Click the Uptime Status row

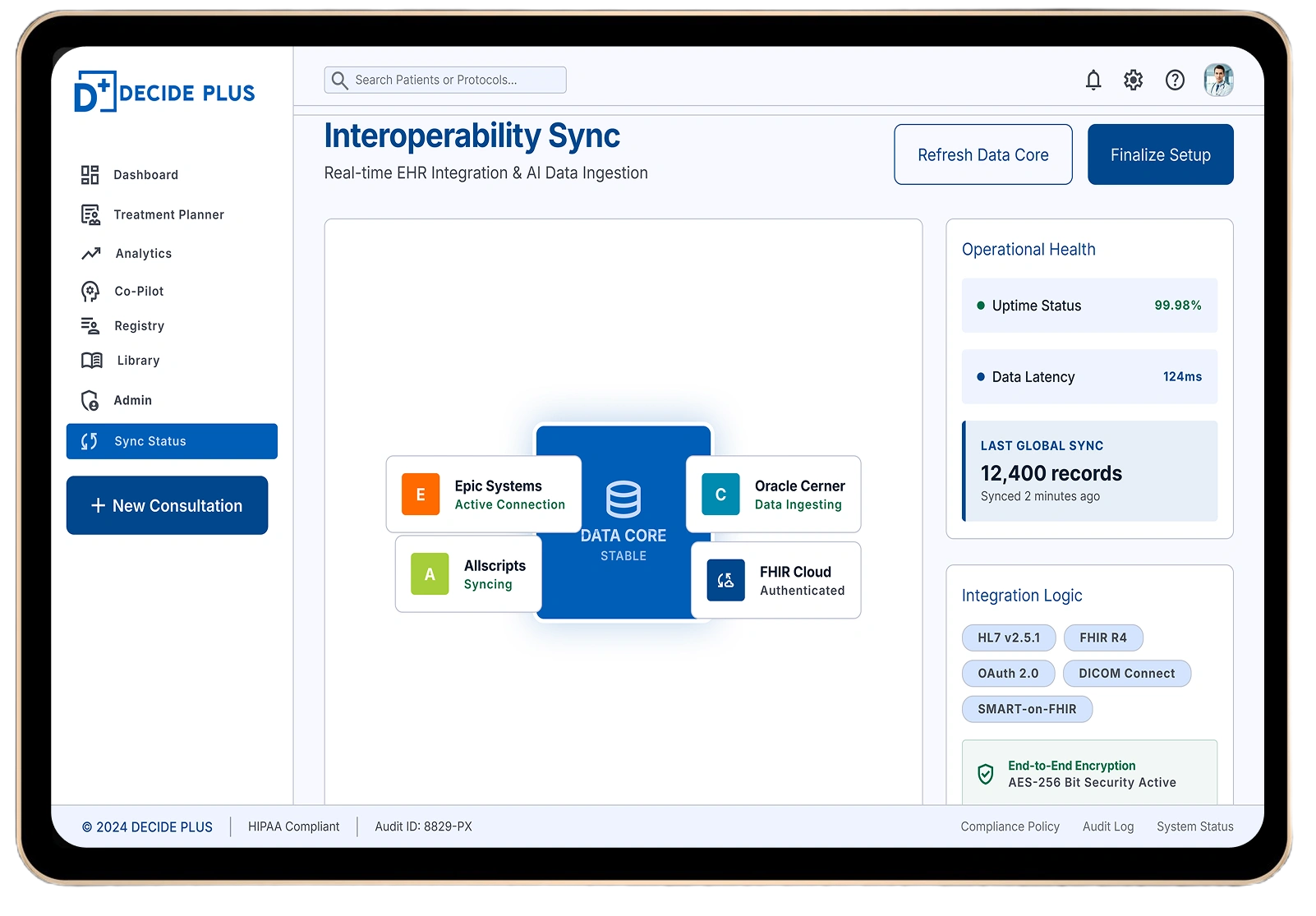1089,306
